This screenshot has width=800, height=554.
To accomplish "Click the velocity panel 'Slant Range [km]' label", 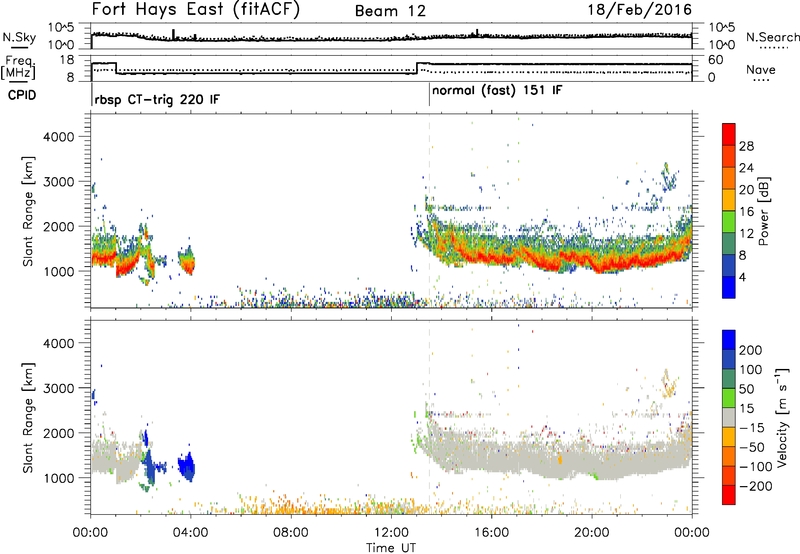I will [28, 417].
